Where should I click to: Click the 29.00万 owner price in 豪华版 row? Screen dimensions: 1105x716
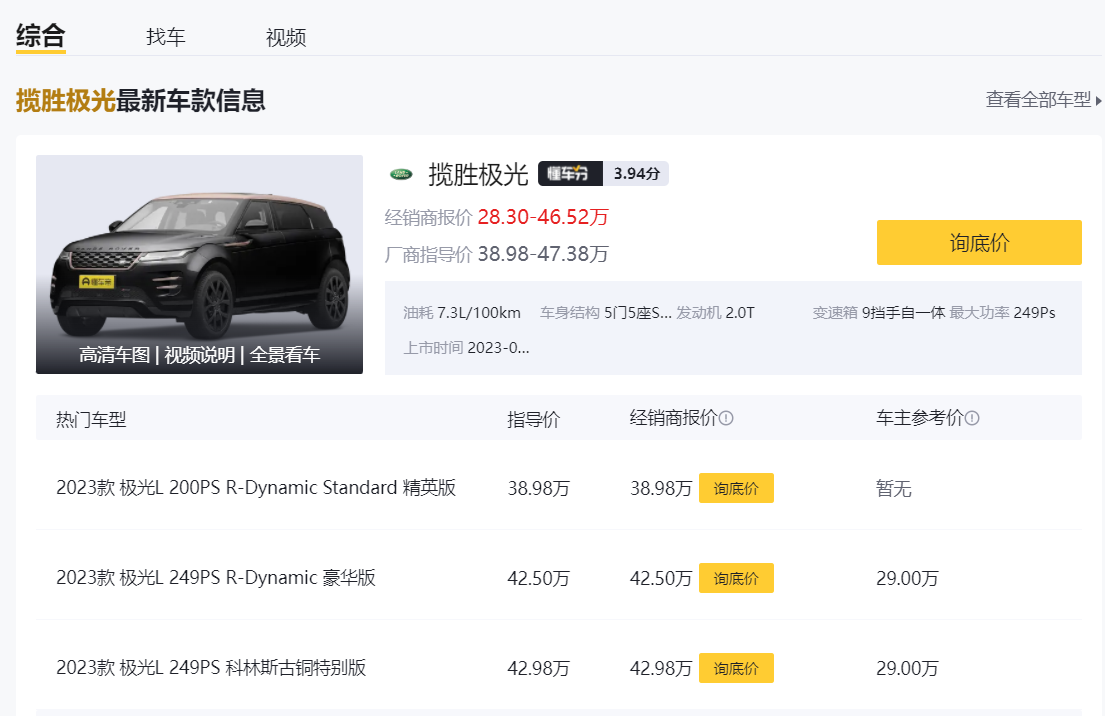(907, 579)
